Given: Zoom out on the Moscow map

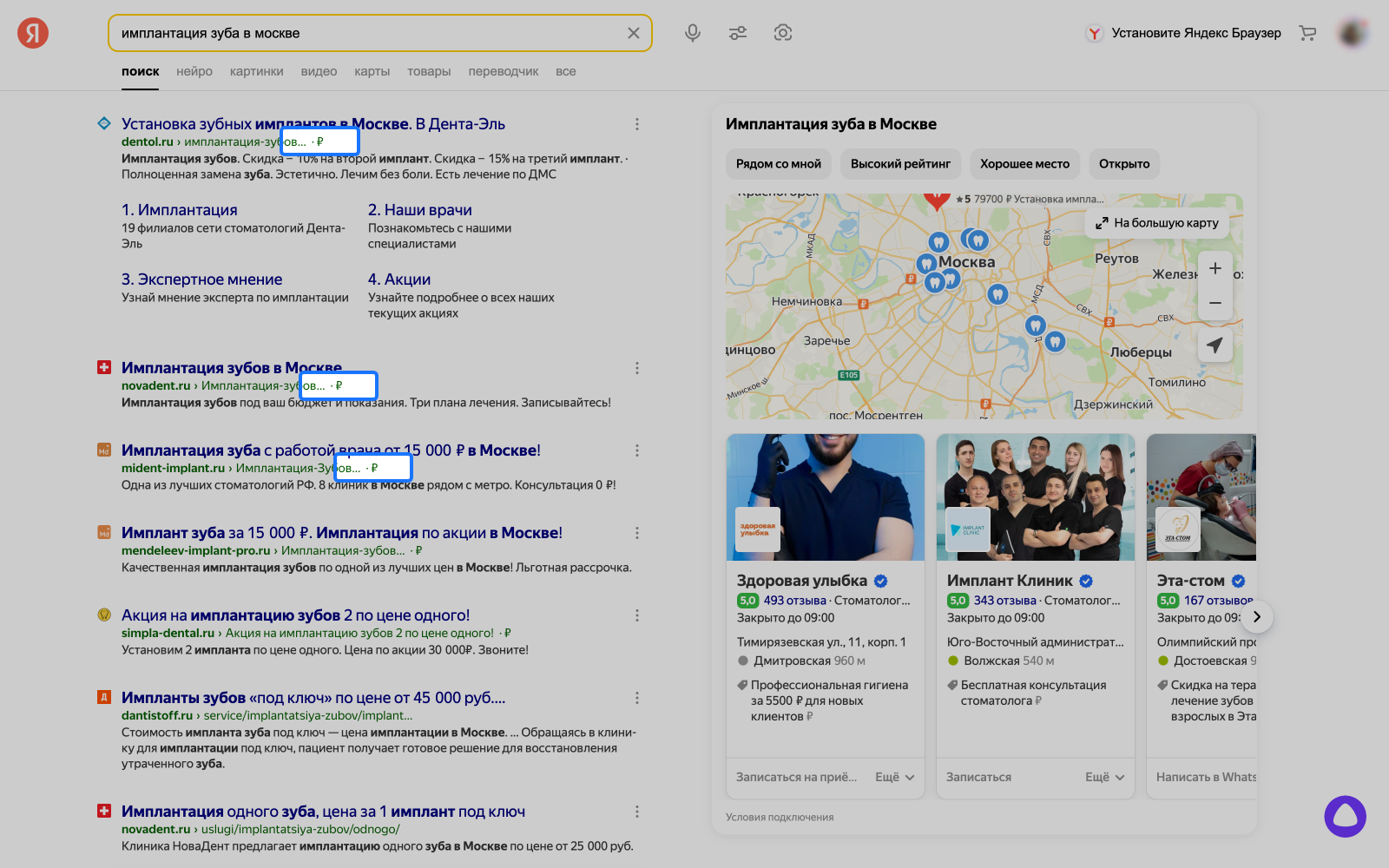Looking at the screenshot, I should point(1215,303).
